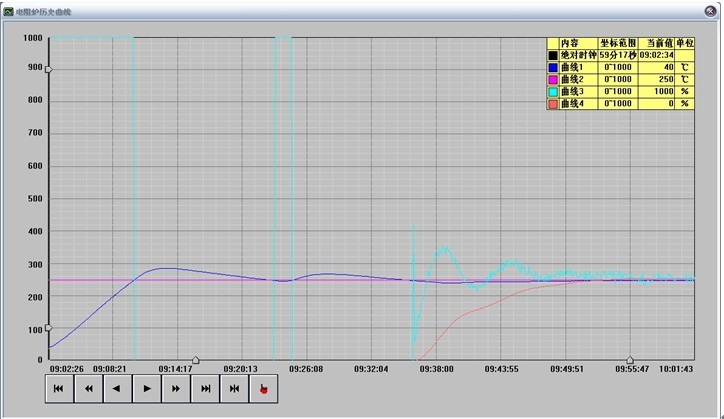Viewport: 724px width, 419px height.
Task: Jump to the start of the history curve
Action: (59, 388)
